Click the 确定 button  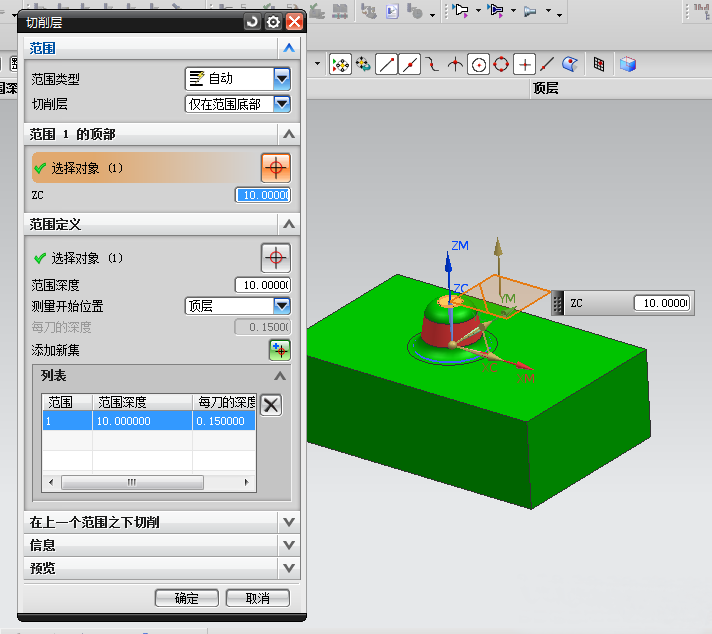186,598
